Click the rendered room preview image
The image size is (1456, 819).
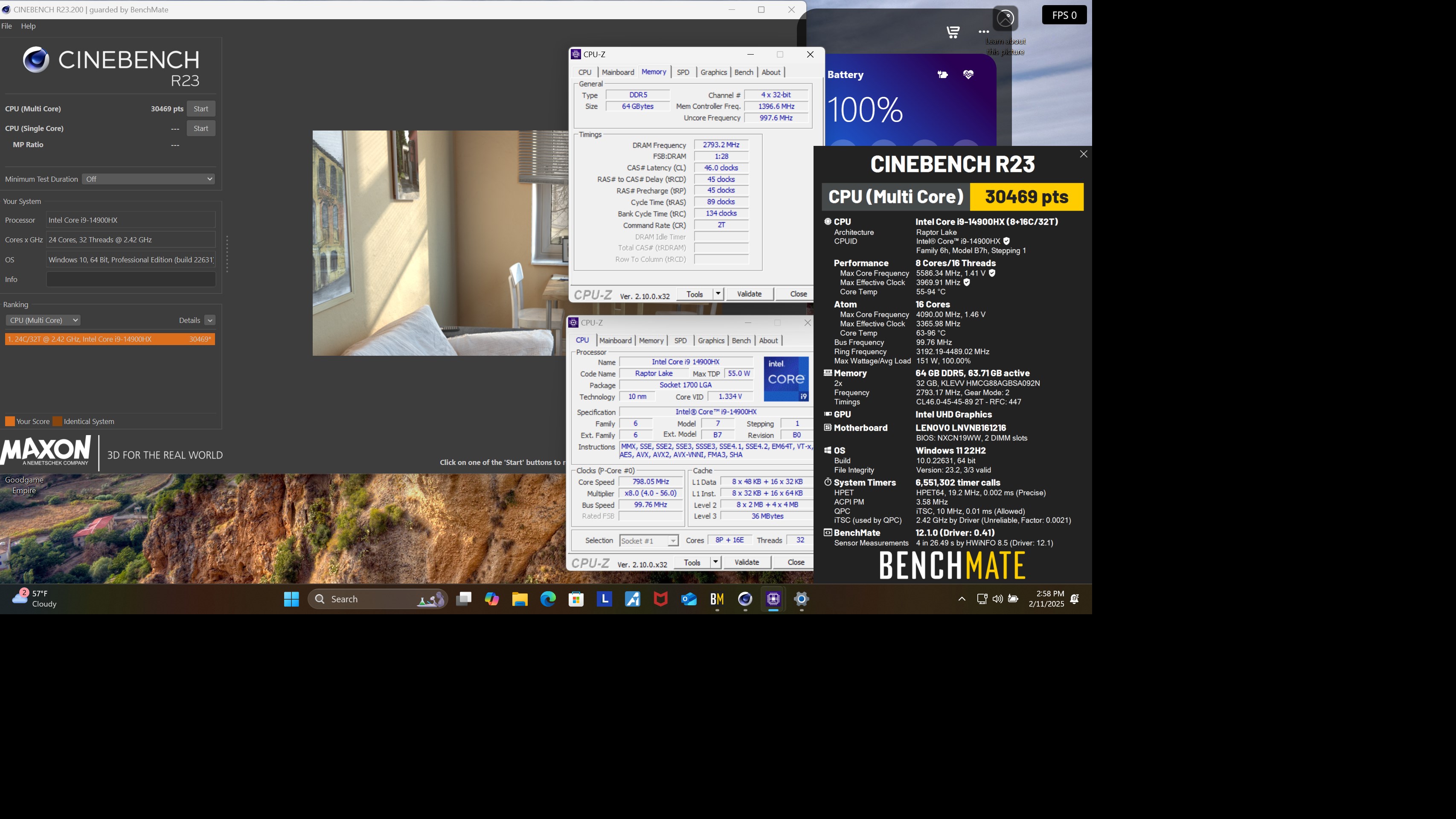coord(440,243)
